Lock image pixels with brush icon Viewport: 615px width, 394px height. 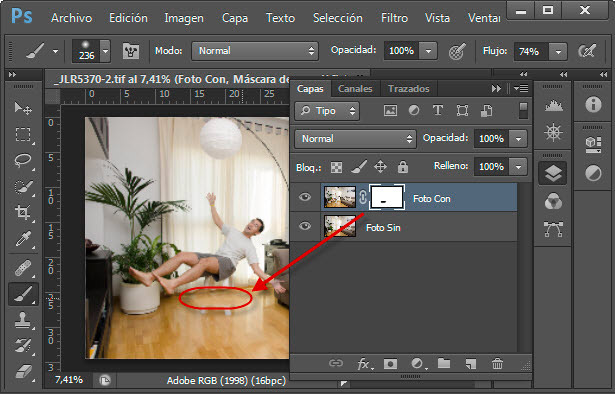tap(358, 167)
